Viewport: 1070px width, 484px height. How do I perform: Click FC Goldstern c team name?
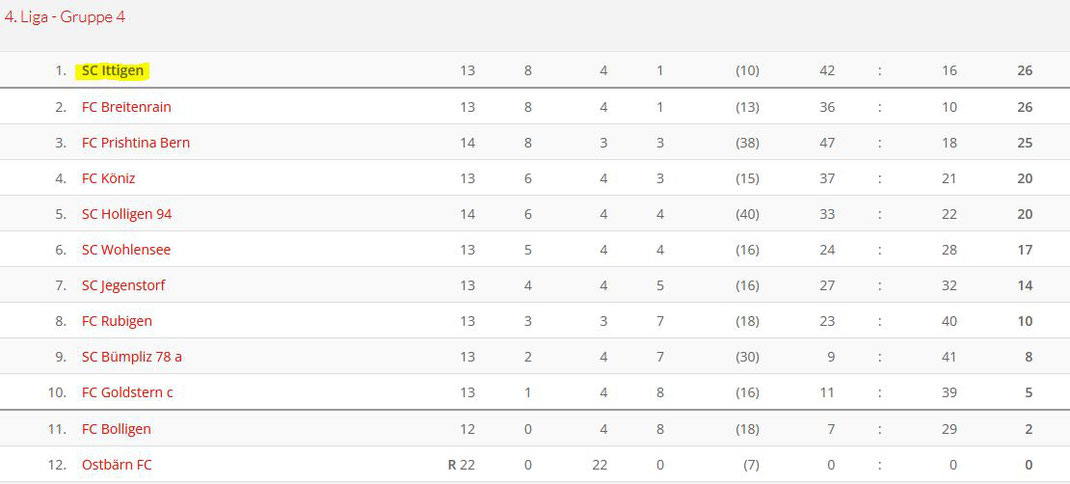tap(128, 393)
